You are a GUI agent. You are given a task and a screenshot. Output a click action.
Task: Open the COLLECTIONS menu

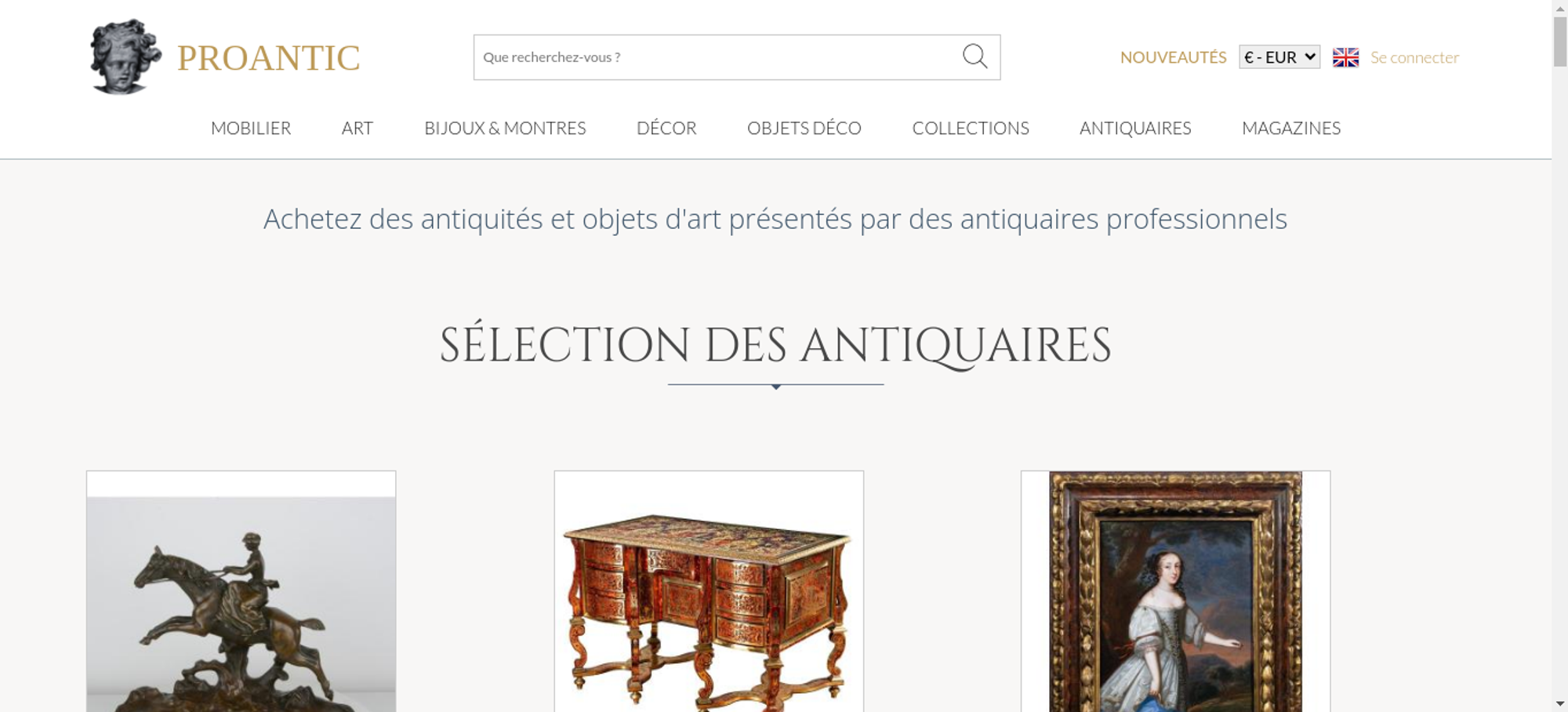(971, 128)
